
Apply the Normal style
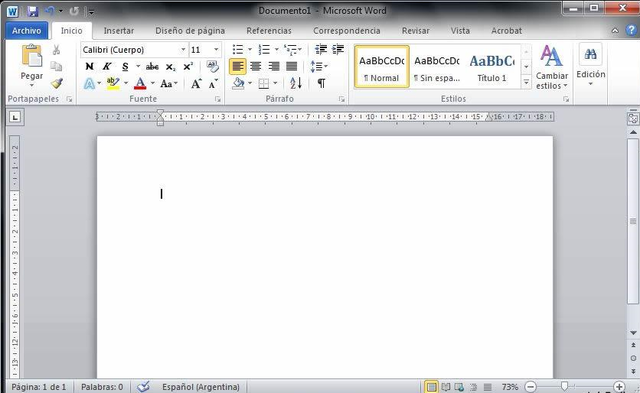coord(382,67)
